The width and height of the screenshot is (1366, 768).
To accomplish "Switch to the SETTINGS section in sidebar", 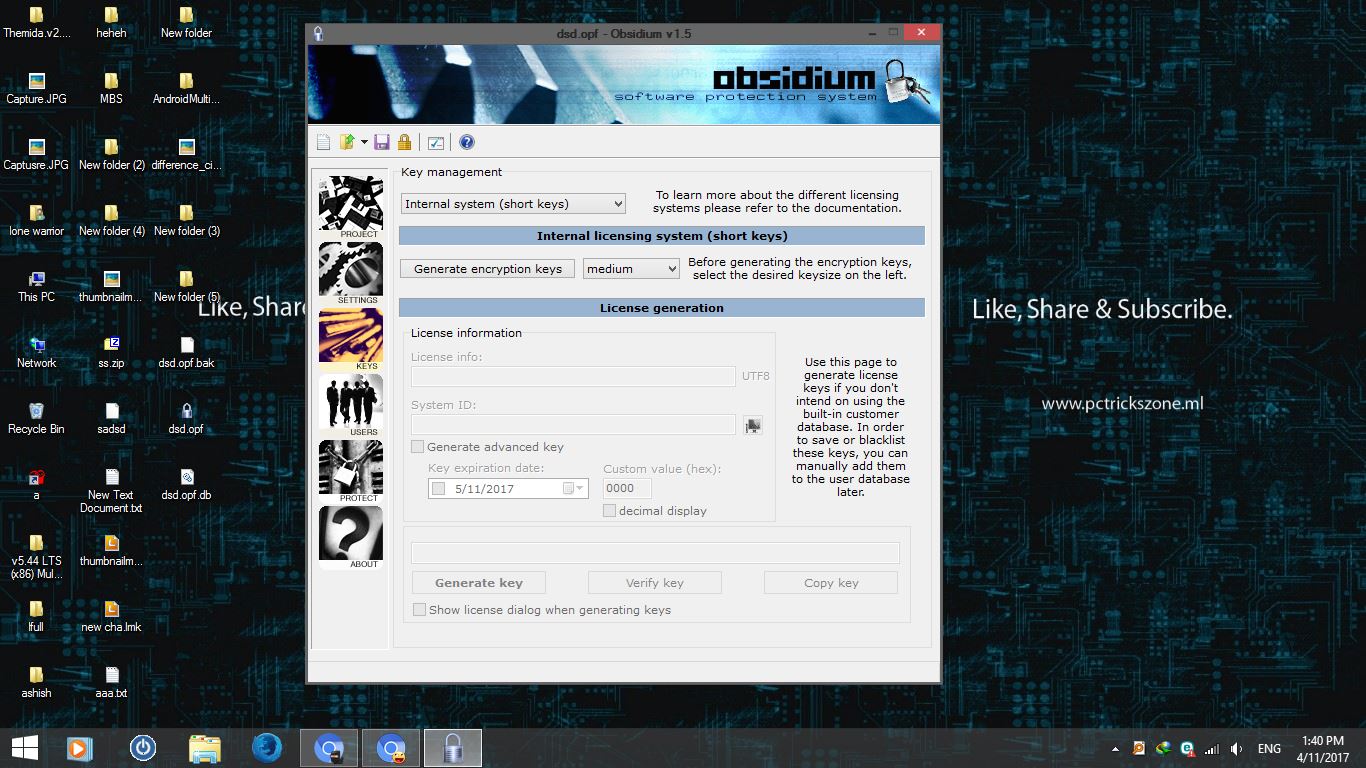I will coord(351,273).
